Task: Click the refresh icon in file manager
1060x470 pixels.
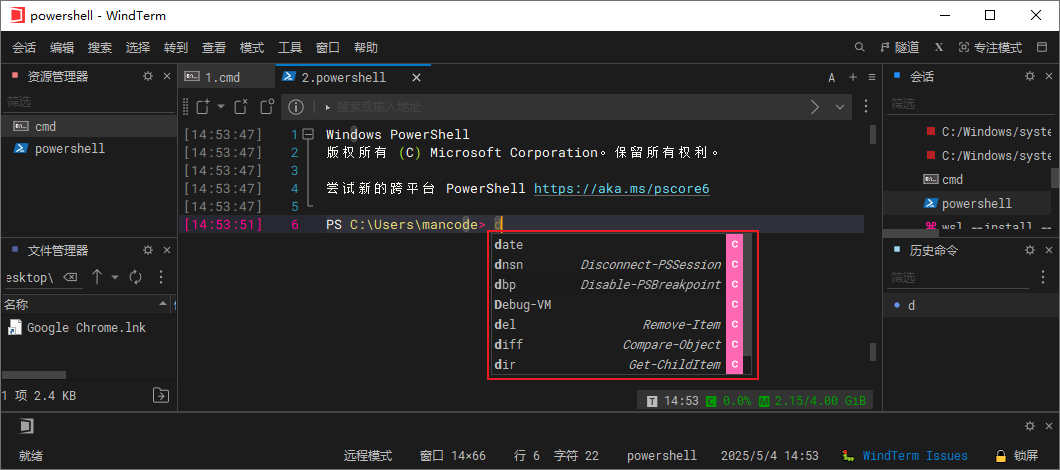Action: pyautogui.click(x=136, y=277)
